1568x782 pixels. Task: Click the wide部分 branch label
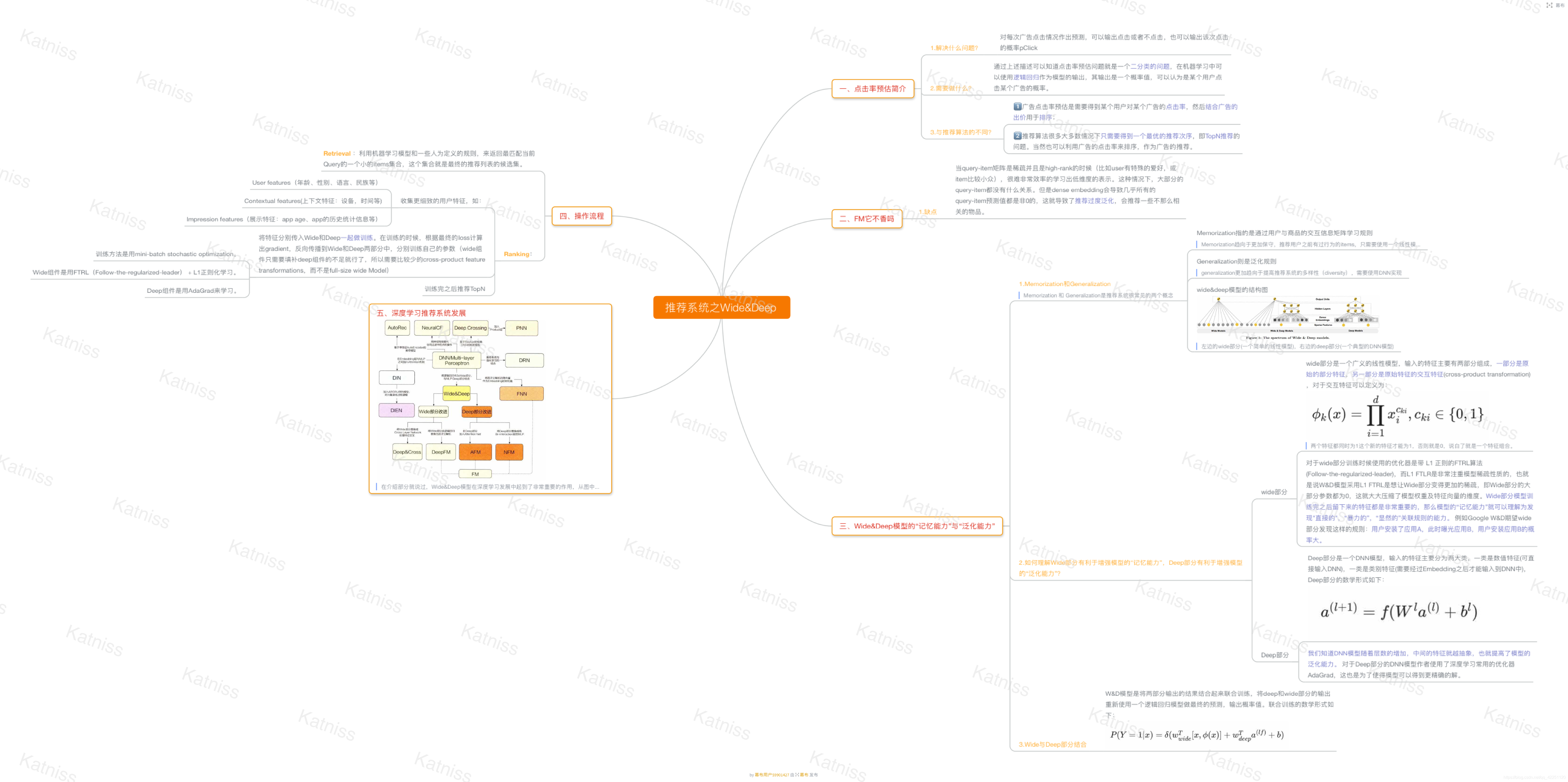(1274, 492)
